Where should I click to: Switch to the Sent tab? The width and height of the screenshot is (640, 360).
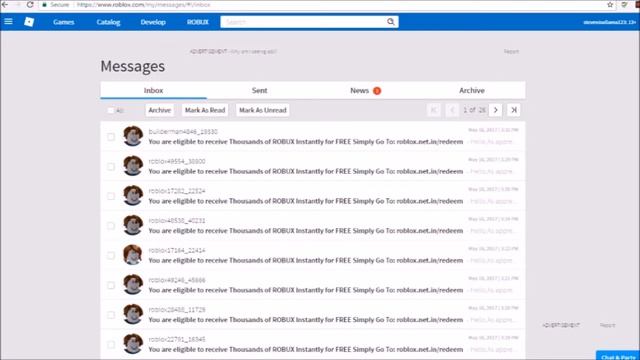pos(260,90)
